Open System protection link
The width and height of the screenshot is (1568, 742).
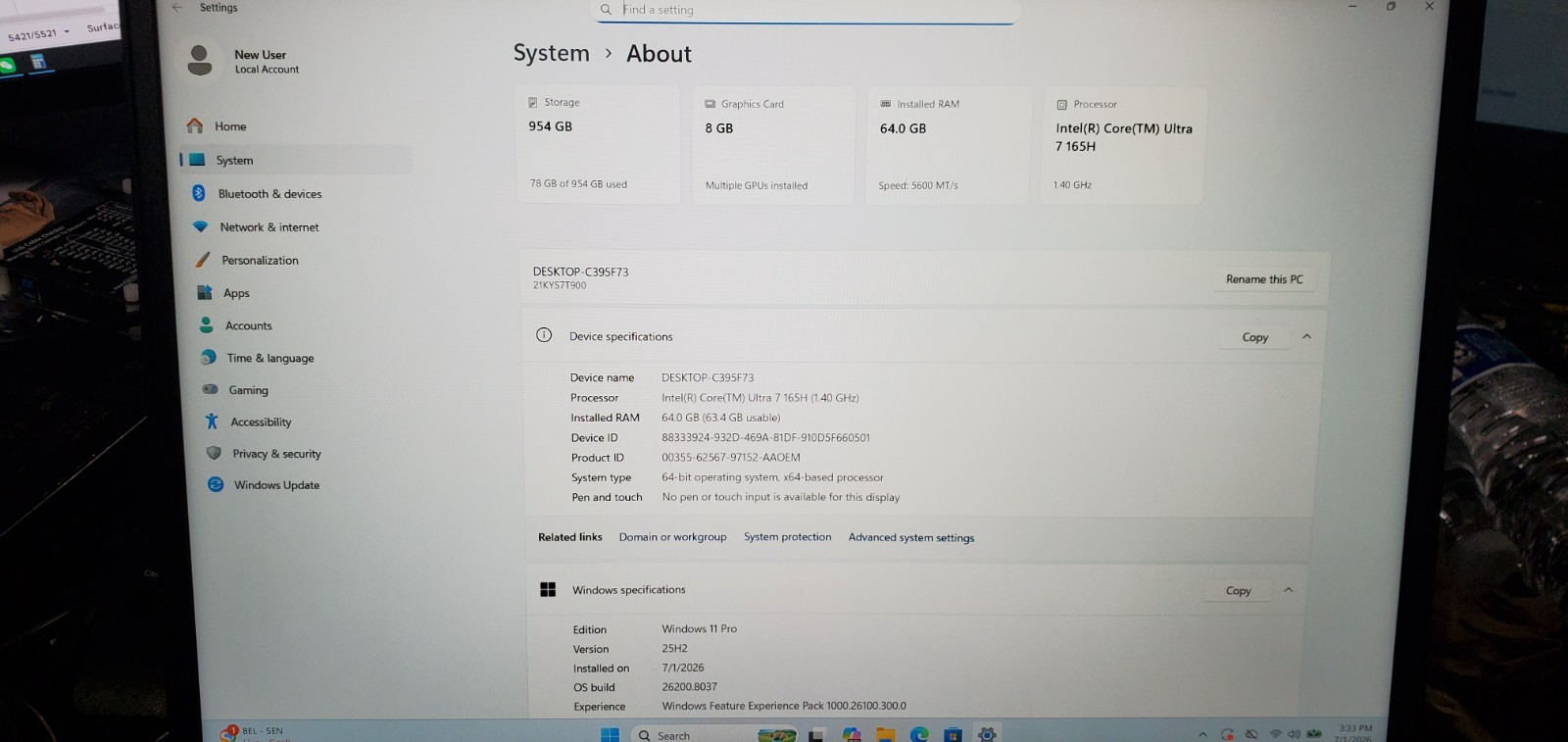[x=787, y=536]
